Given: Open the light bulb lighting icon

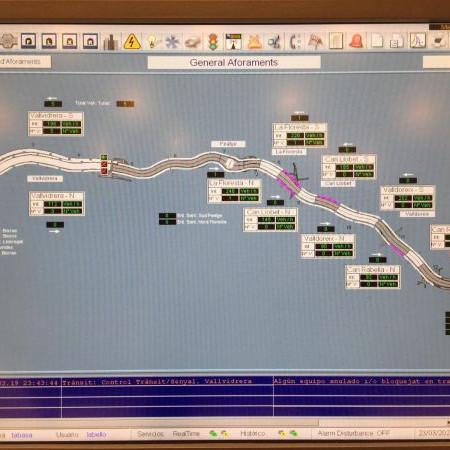Looking at the screenshot, I should point(152,42).
